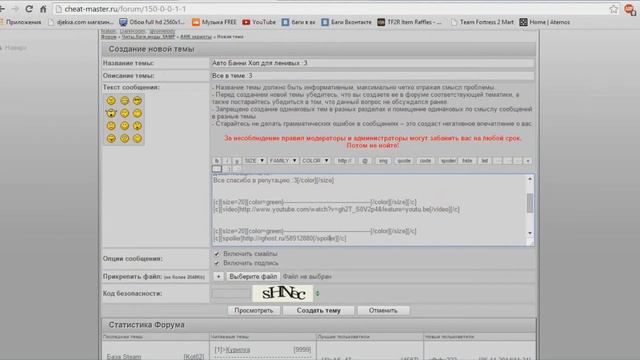Open the Приложения apps shortcut
The width and height of the screenshot is (640, 360).
pos(20,22)
